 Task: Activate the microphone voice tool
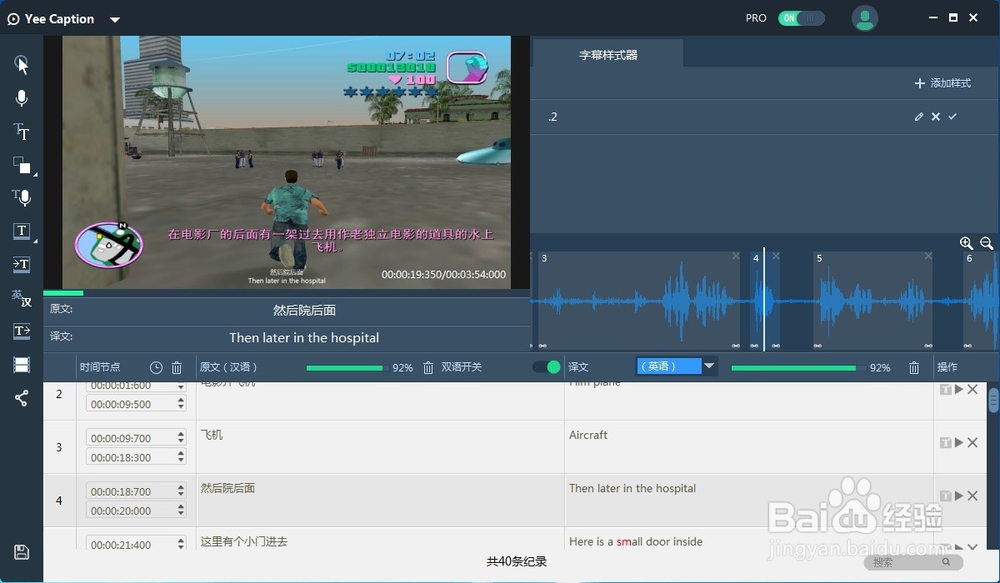(x=22, y=98)
